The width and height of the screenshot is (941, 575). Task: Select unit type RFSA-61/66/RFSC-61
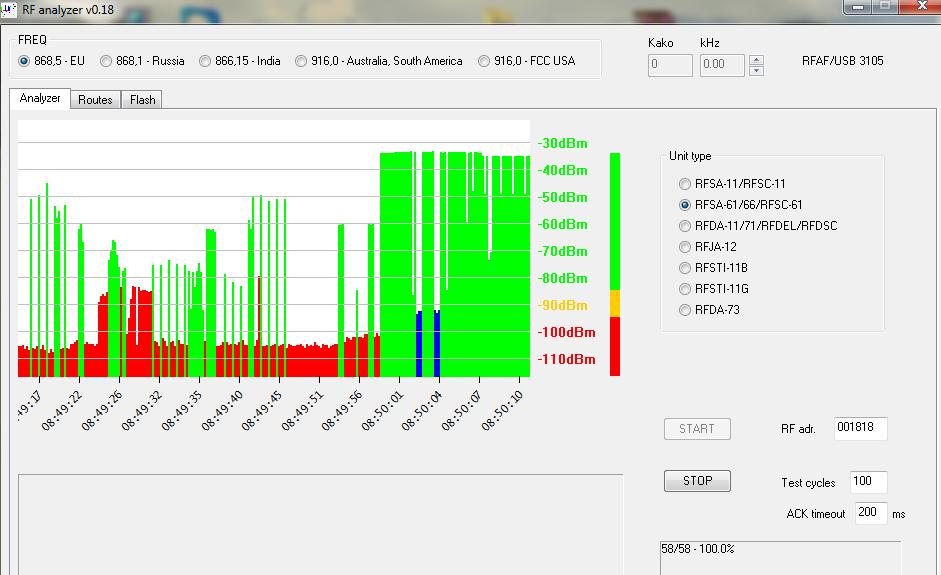(741, 205)
